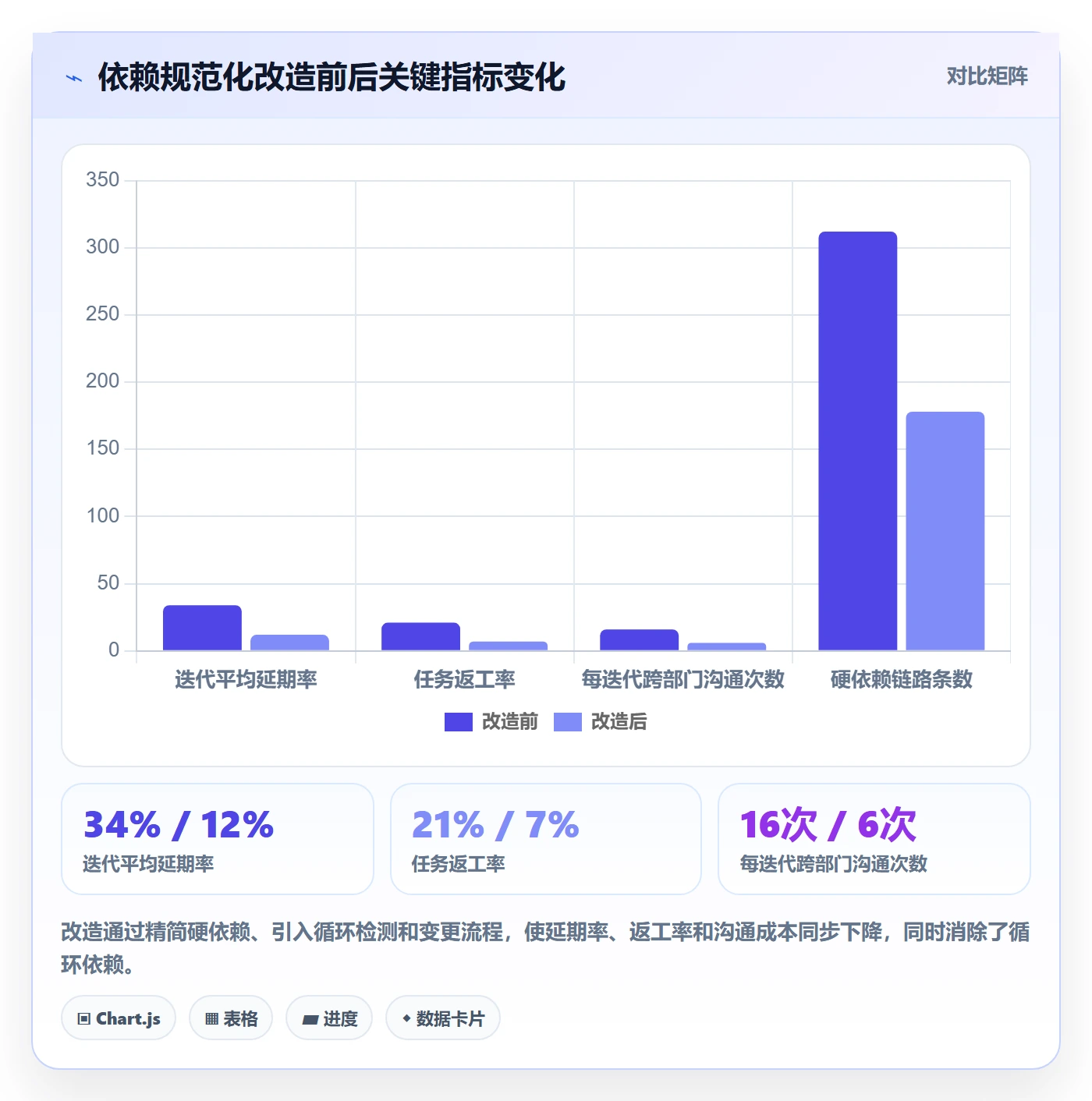Viewport: 1092px width, 1101px height.
Task: Click the 硬依赖链路条数 axis label
Action: pyautogui.click(x=902, y=680)
